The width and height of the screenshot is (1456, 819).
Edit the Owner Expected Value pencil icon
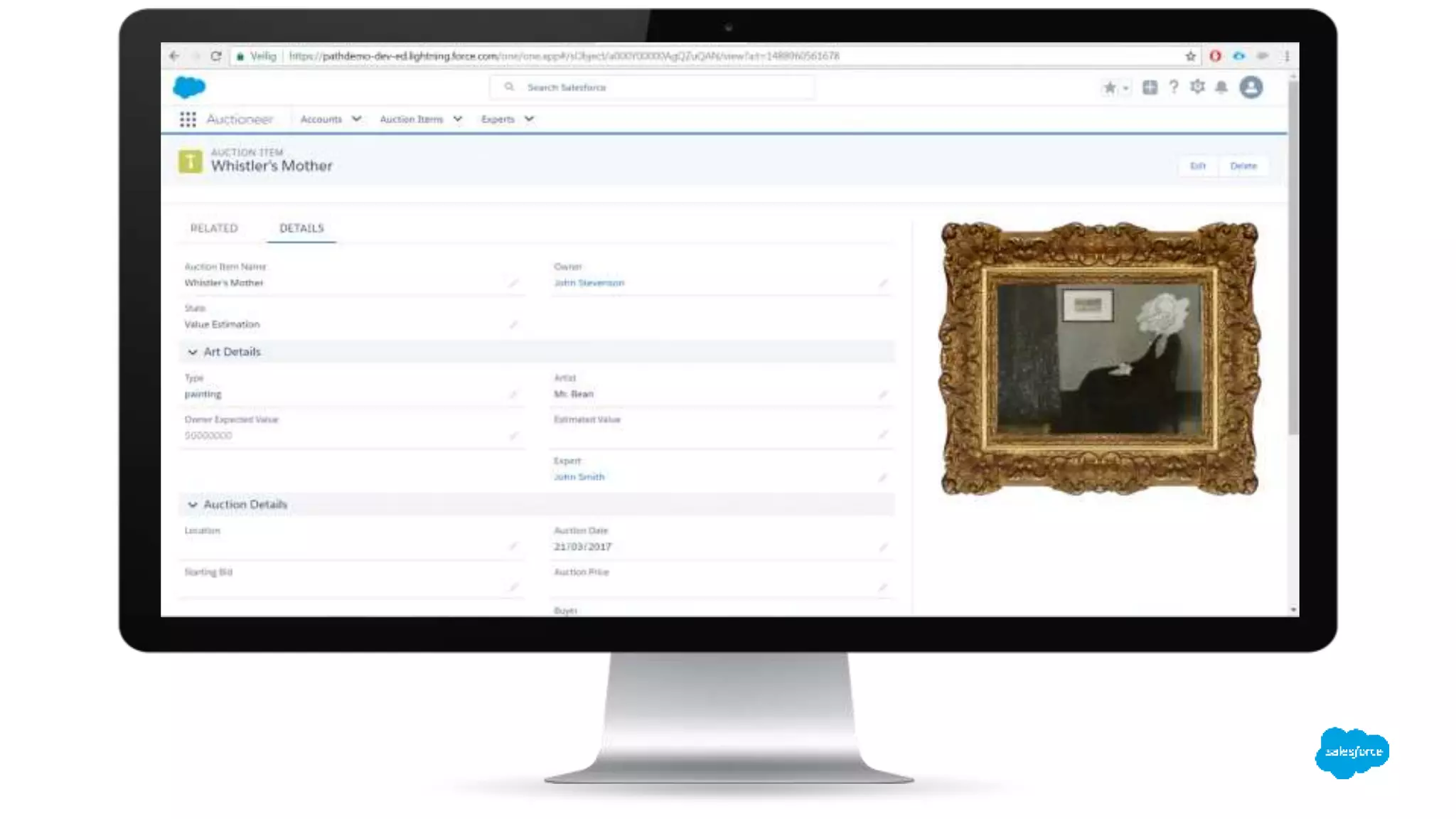513,435
